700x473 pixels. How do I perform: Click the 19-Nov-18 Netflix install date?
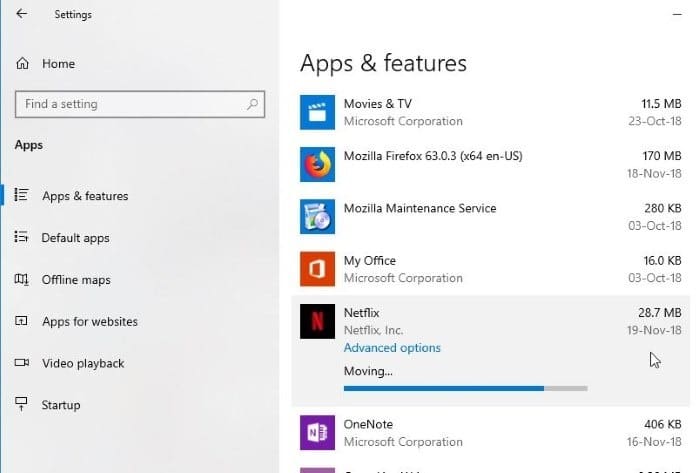[x=654, y=330]
